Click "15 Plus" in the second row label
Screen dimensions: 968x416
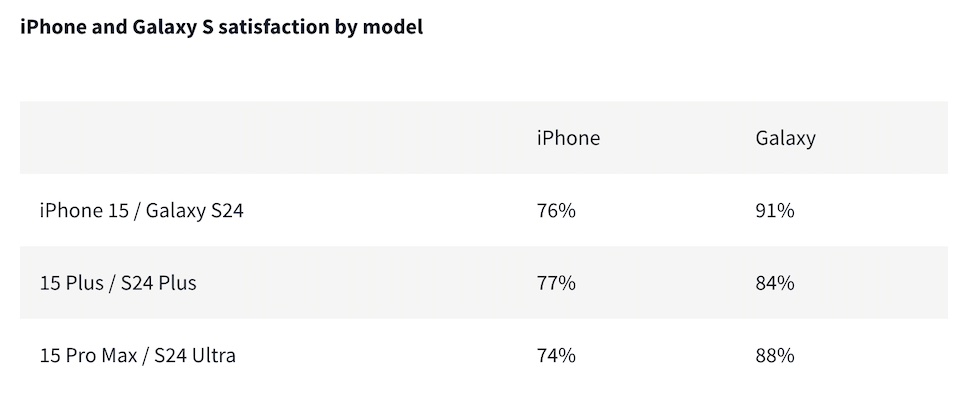71,283
